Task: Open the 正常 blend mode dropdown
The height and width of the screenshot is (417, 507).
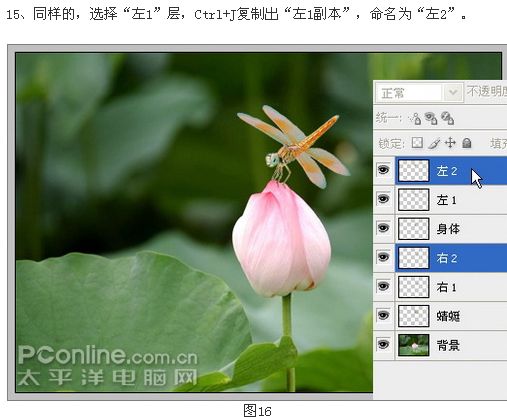Action: [x=419, y=92]
